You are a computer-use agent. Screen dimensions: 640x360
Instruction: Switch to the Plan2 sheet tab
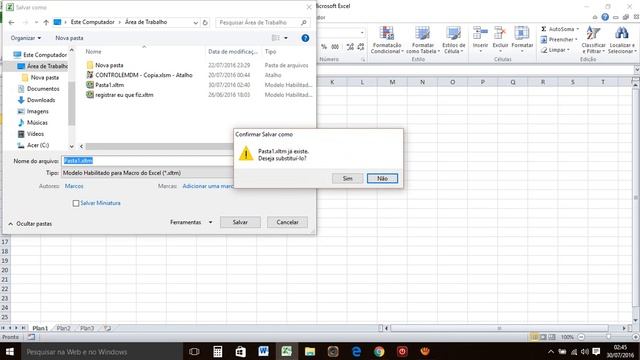pos(63,328)
